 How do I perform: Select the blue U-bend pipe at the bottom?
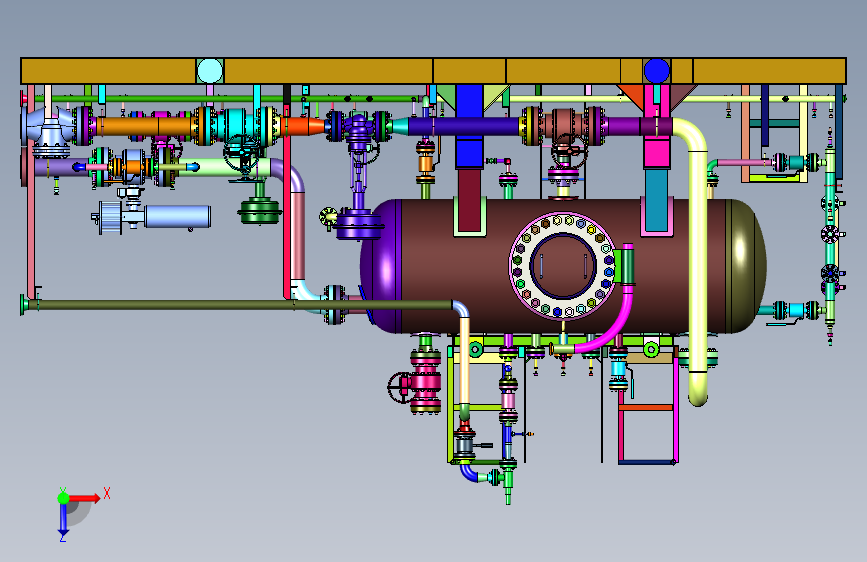click(x=469, y=473)
